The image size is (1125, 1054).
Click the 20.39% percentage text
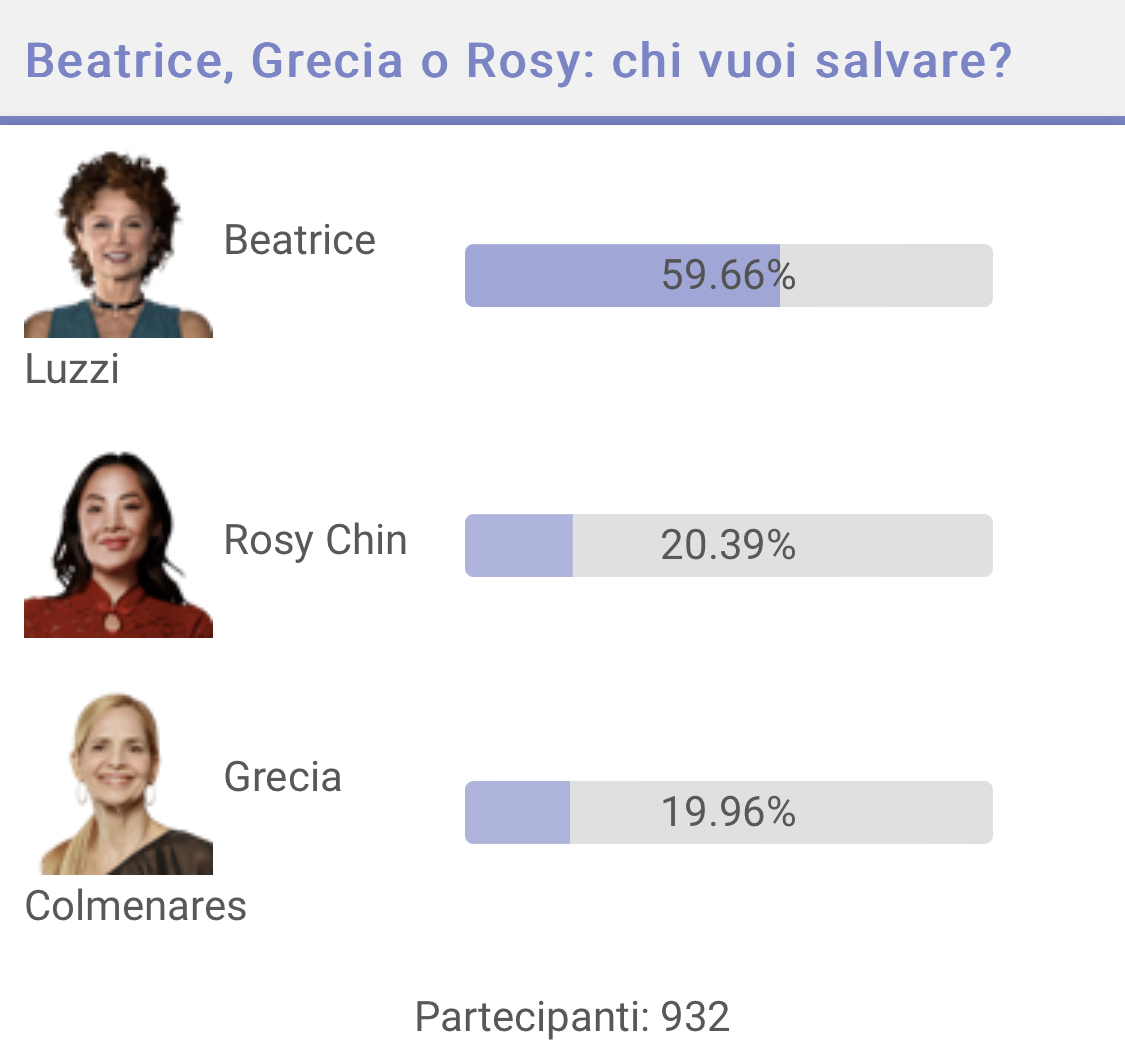pos(729,545)
